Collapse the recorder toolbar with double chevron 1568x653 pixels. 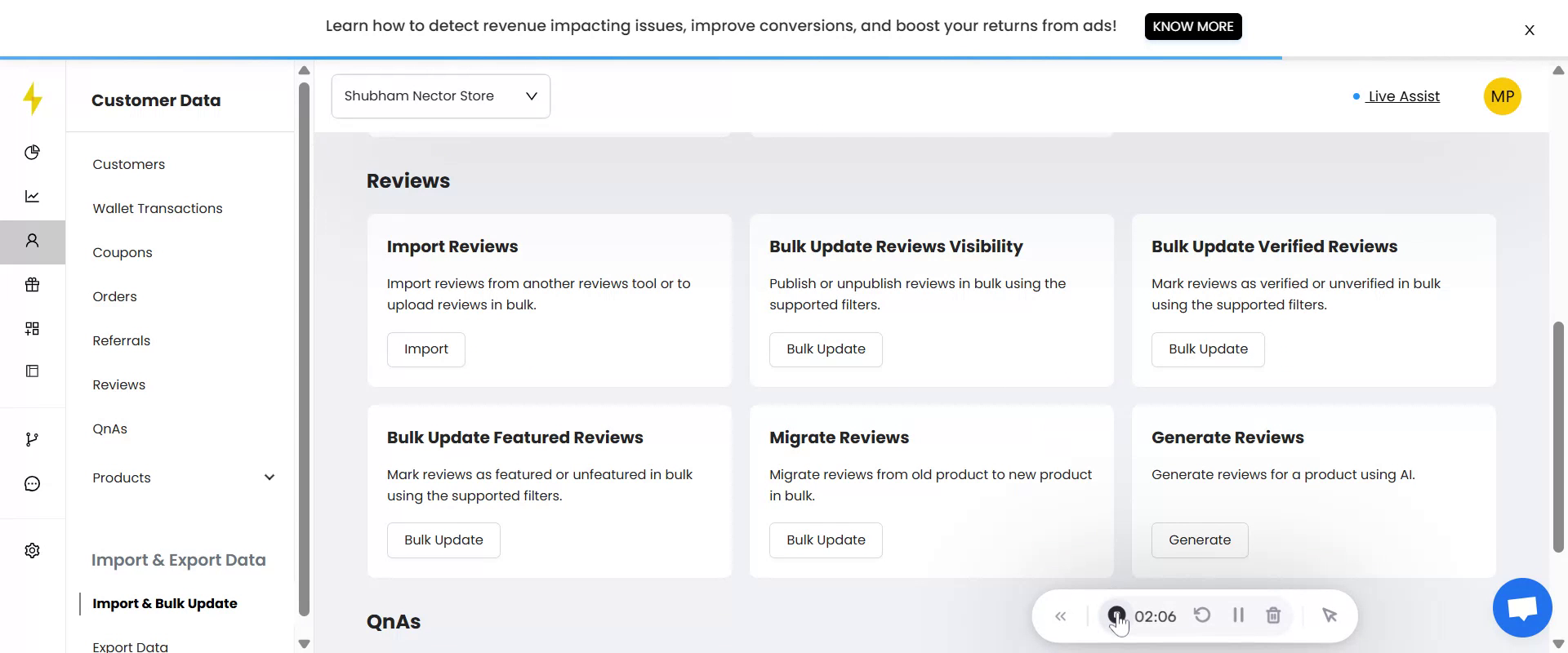coord(1060,616)
